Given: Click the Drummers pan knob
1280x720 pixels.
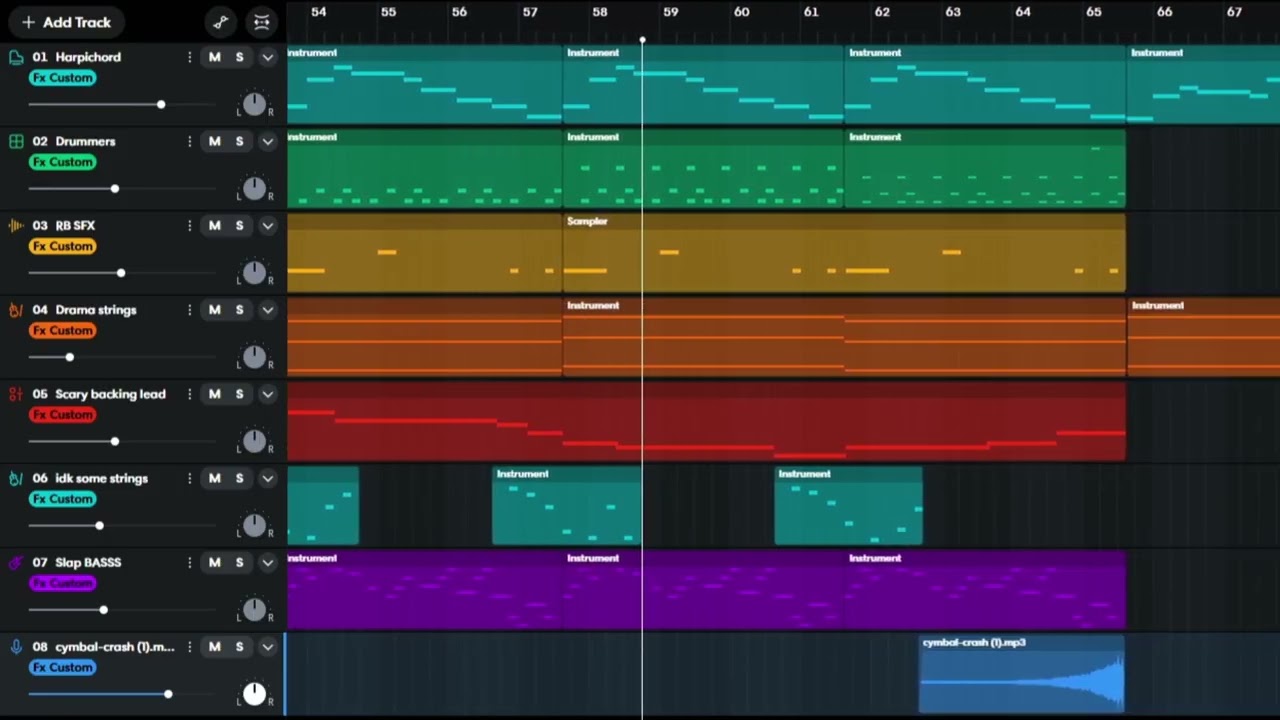Looking at the screenshot, I should (x=254, y=188).
